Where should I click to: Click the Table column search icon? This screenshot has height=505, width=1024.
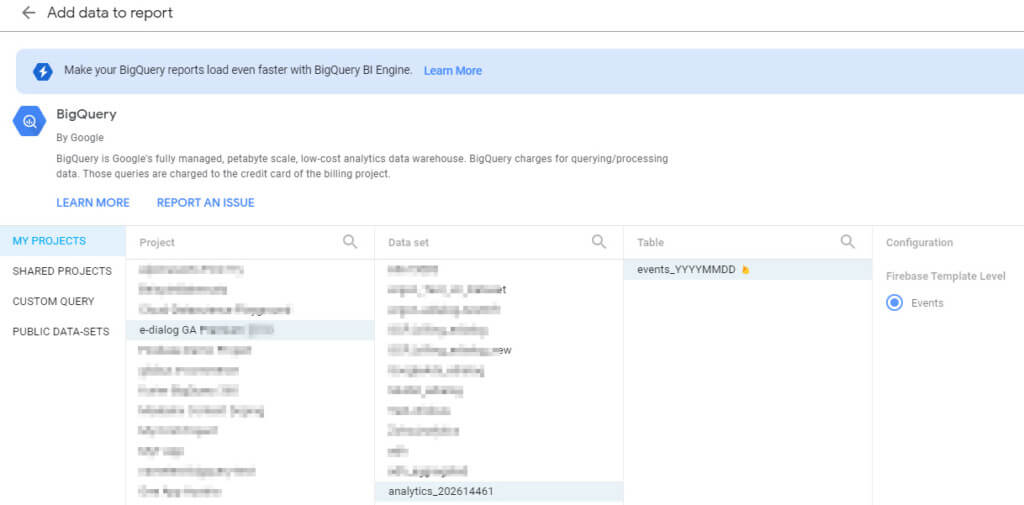pos(848,241)
